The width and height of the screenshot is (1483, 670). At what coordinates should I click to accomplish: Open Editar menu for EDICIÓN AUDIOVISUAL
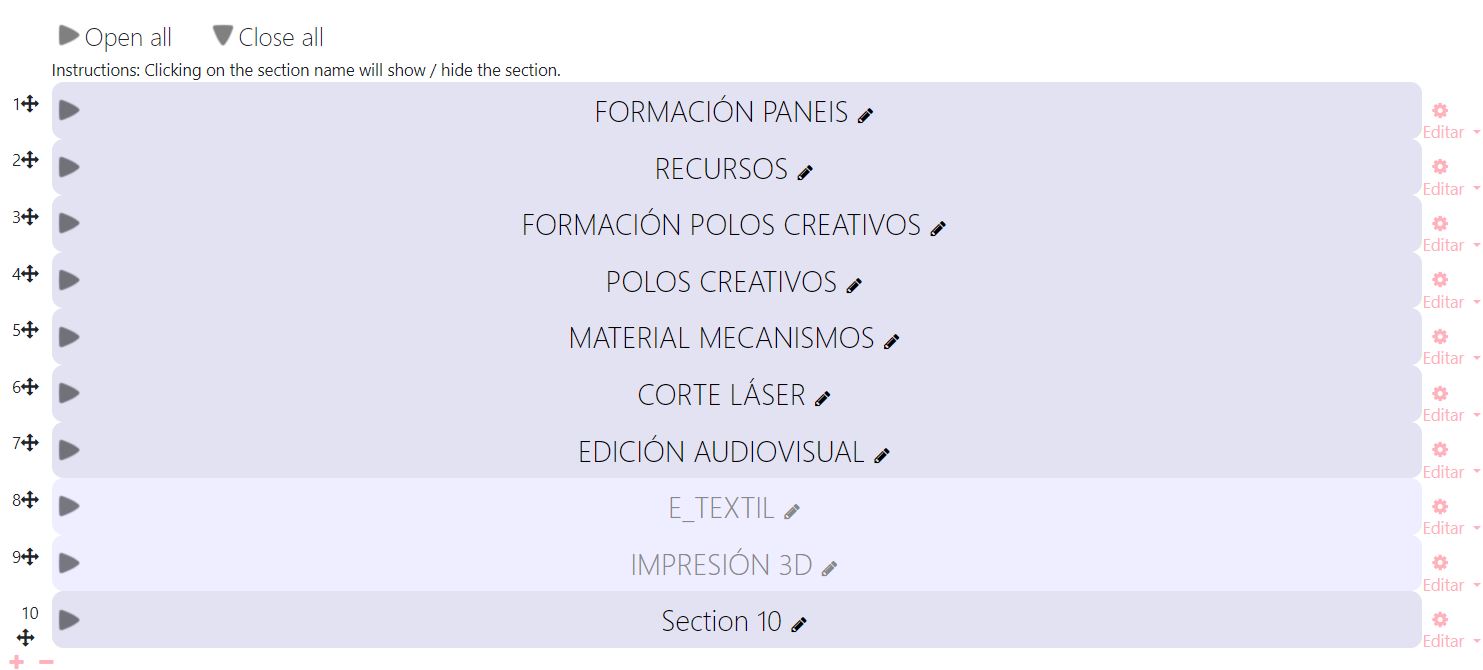click(x=1449, y=472)
